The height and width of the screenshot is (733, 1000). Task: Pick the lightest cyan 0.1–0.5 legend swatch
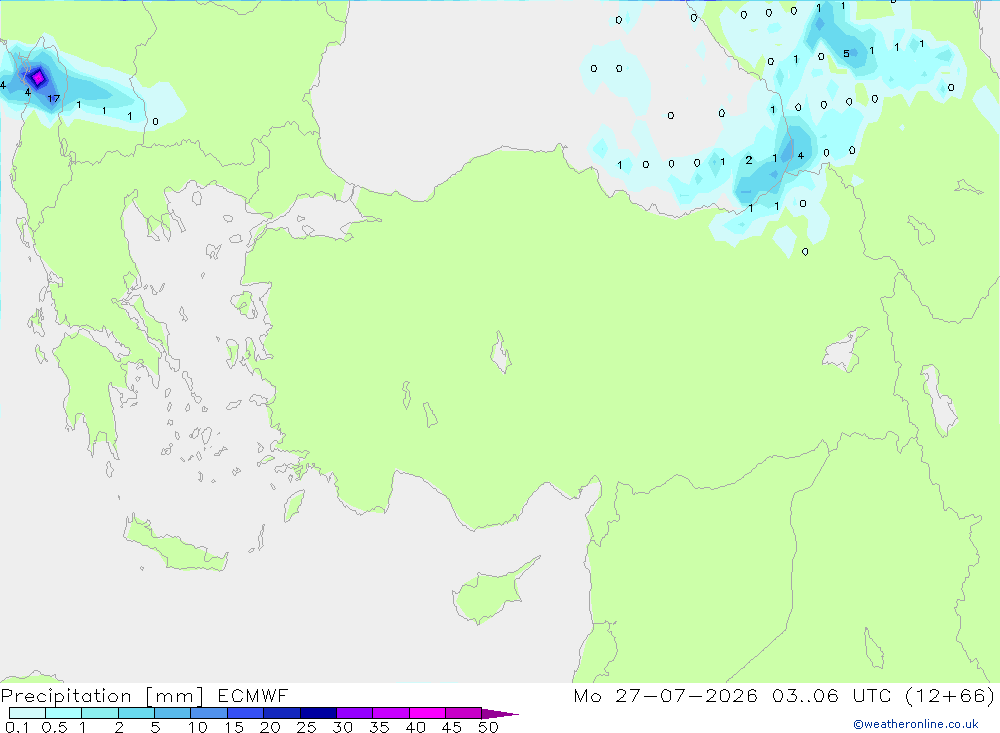coord(27,713)
